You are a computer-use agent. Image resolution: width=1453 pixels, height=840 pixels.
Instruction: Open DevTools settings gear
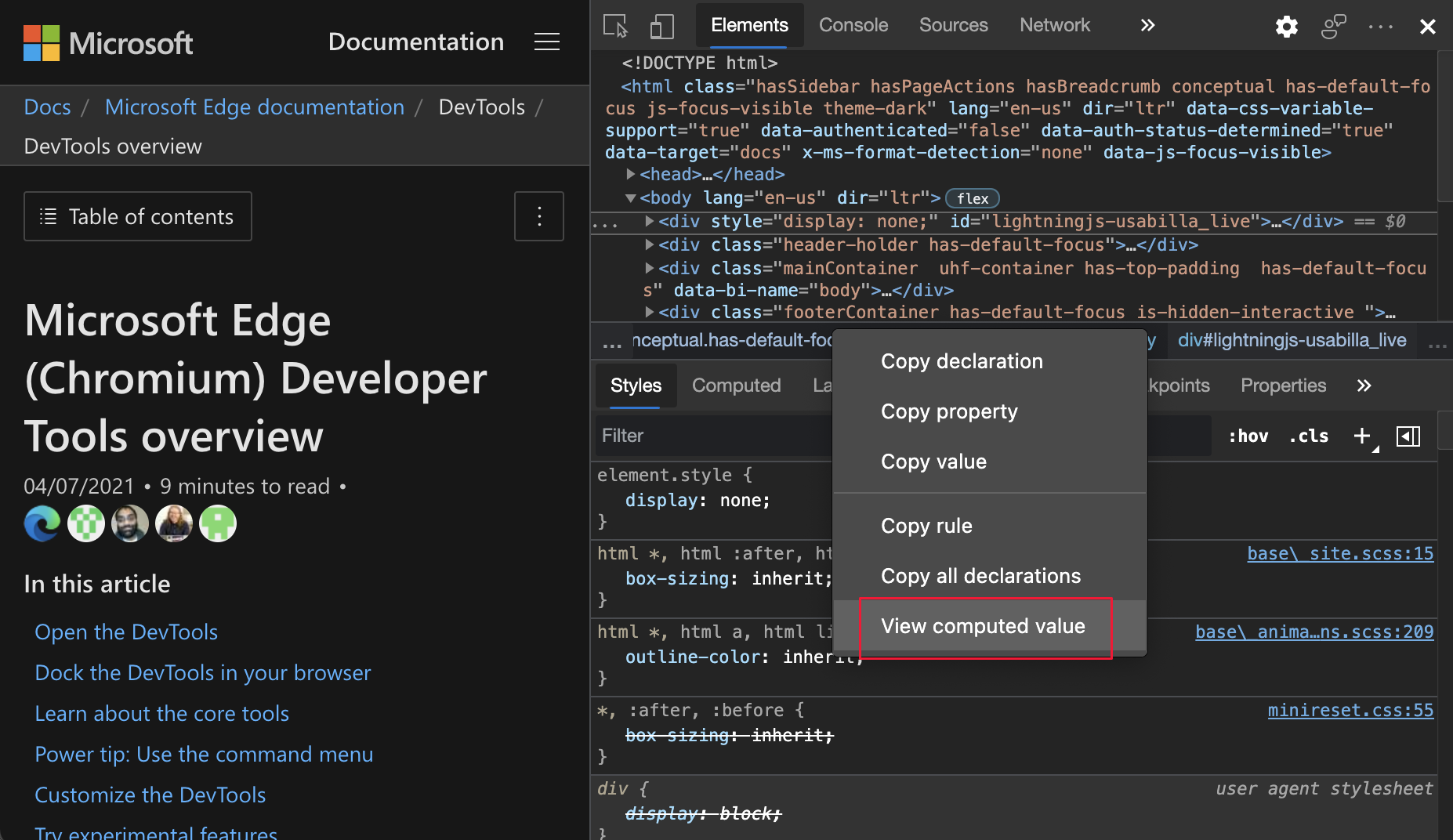pyautogui.click(x=1286, y=27)
